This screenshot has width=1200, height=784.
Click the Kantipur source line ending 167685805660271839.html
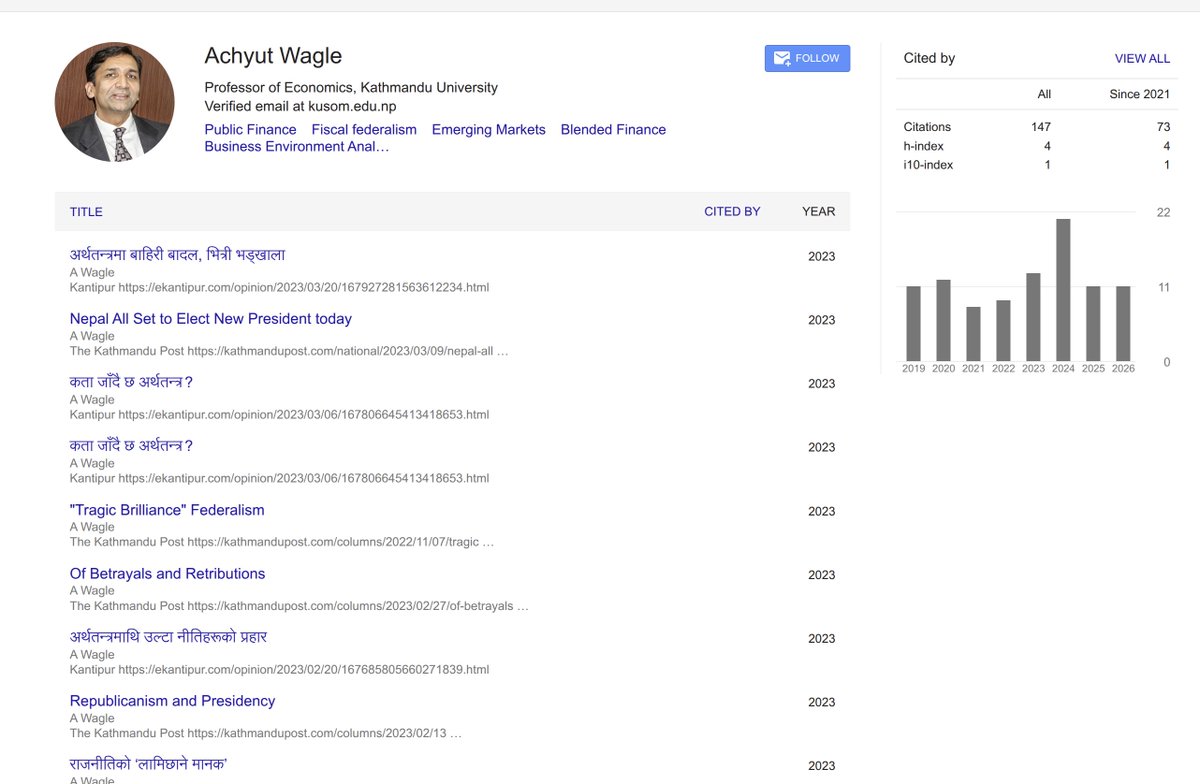click(x=279, y=669)
